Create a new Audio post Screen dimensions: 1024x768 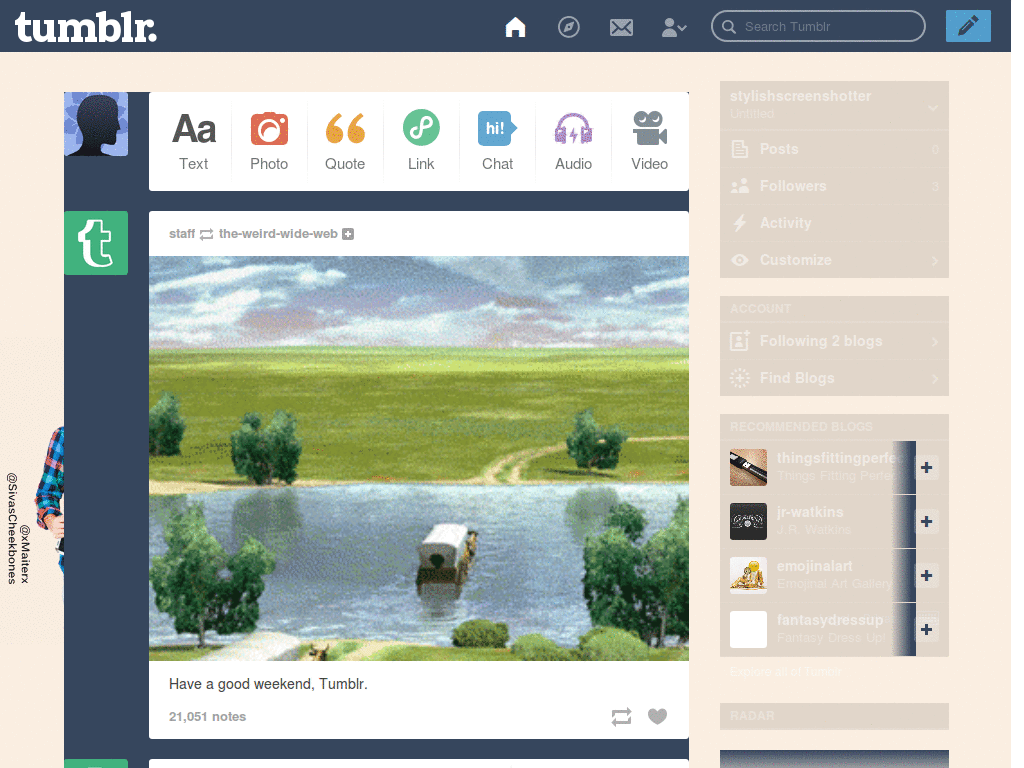coord(573,142)
